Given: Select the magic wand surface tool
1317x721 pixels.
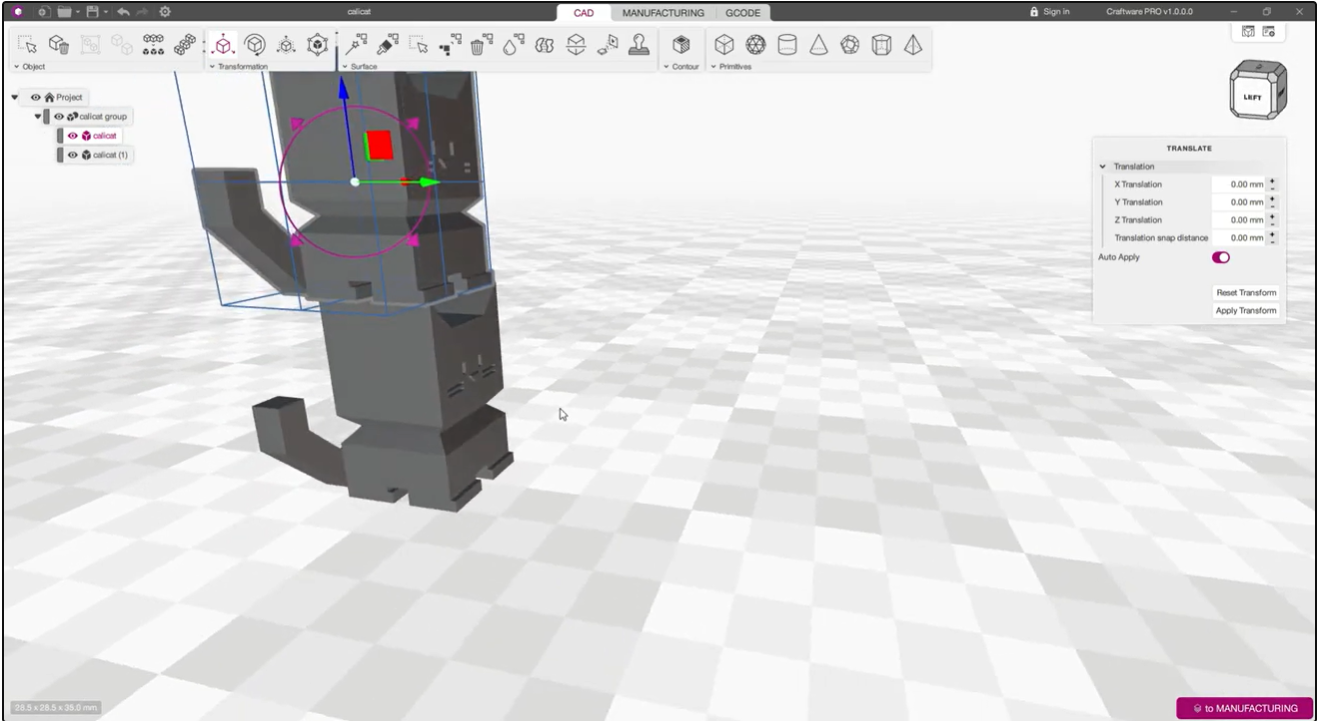Looking at the screenshot, I should pos(357,45).
